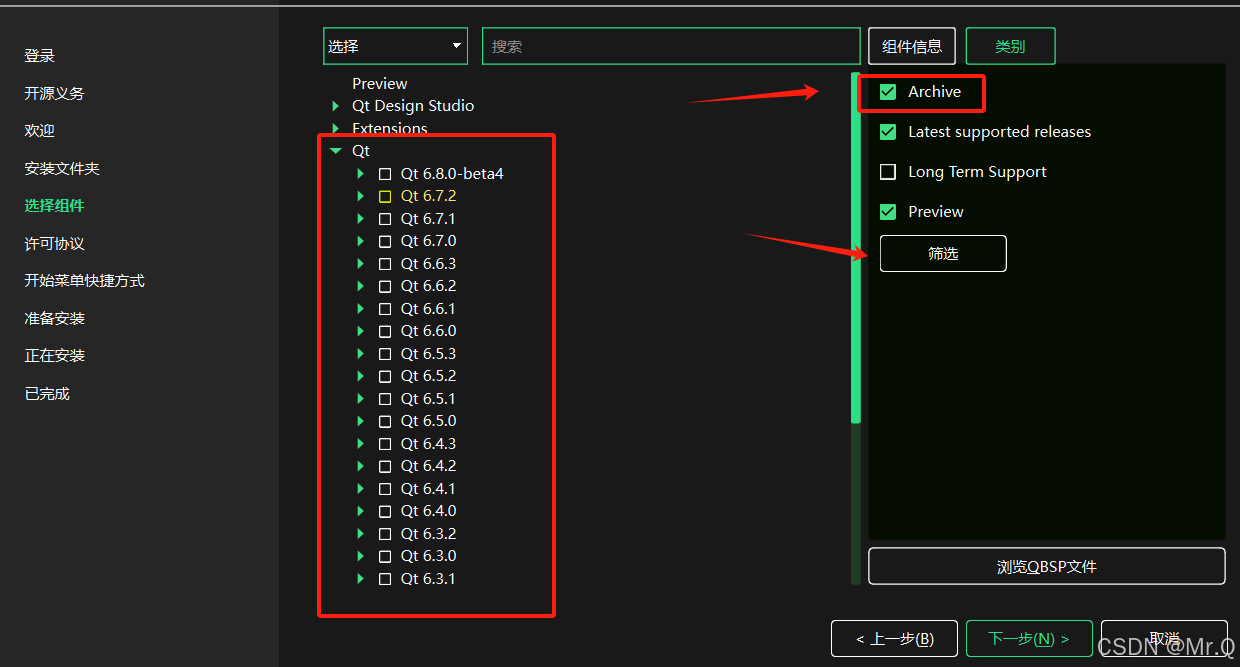Viewport: 1240px width, 667px height.
Task: Go back with 上一步(B)
Action: tap(894, 639)
